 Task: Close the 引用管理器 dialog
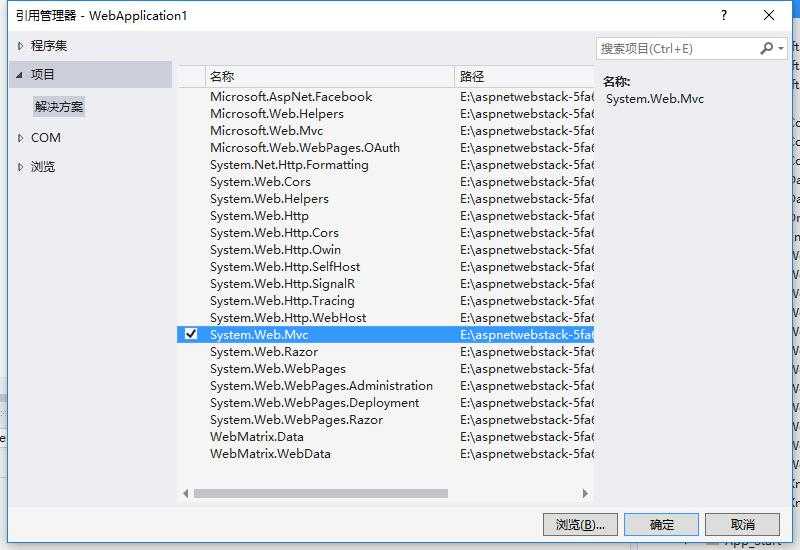click(x=769, y=15)
